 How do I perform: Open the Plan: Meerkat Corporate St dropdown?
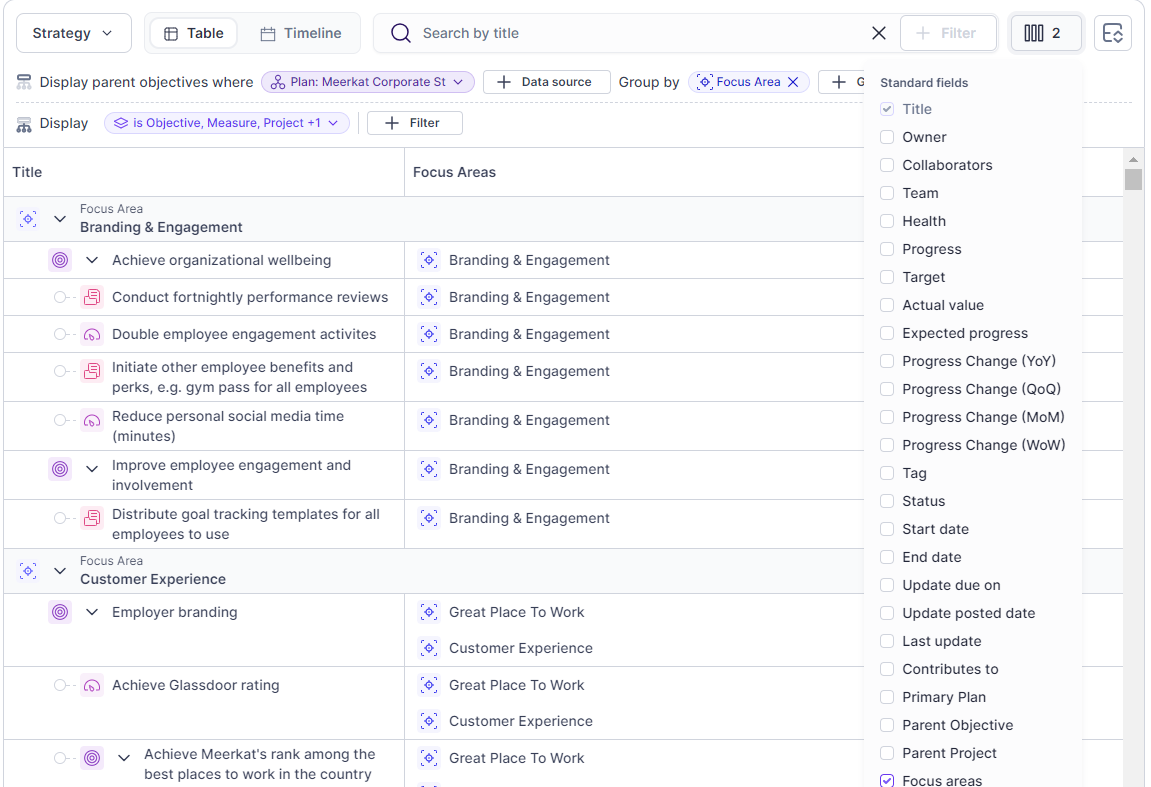pyautogui.click(x=367, y=82)
